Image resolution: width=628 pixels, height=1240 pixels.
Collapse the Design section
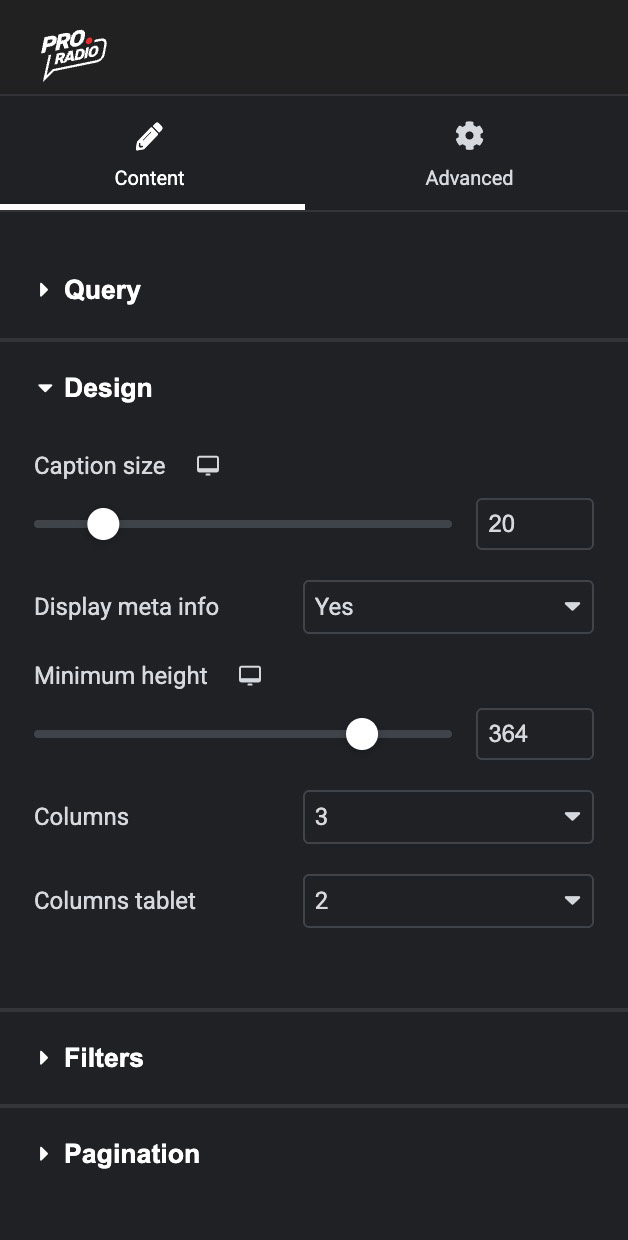pos(108,388)
